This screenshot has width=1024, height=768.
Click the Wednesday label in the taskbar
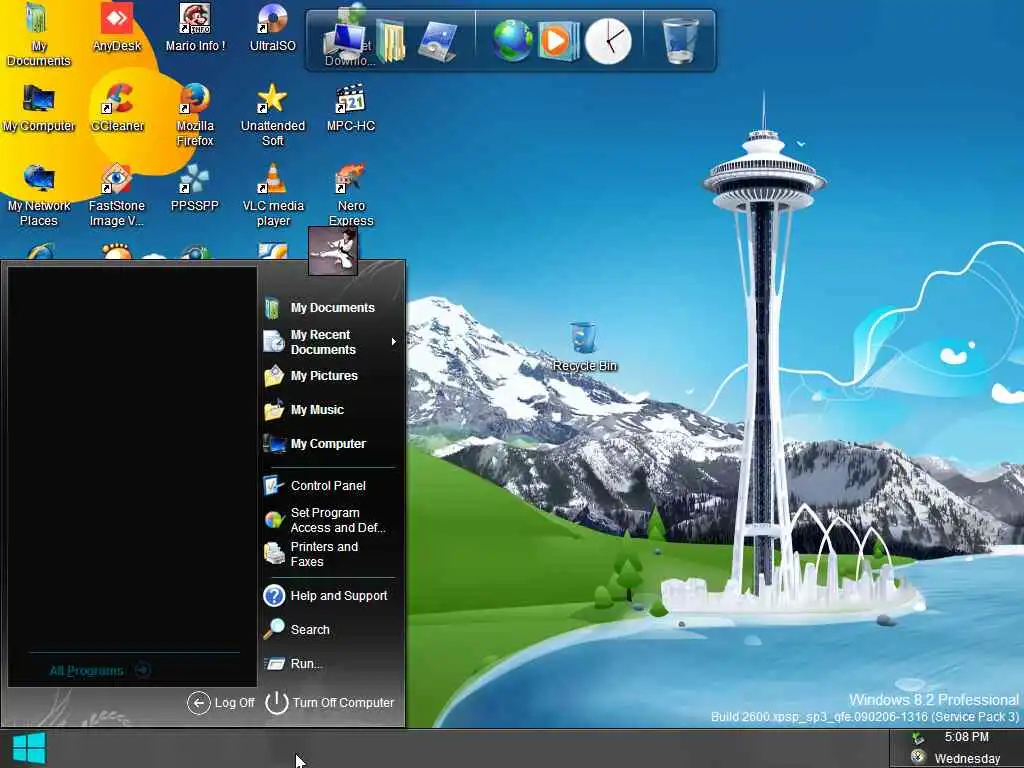(967, 758)
